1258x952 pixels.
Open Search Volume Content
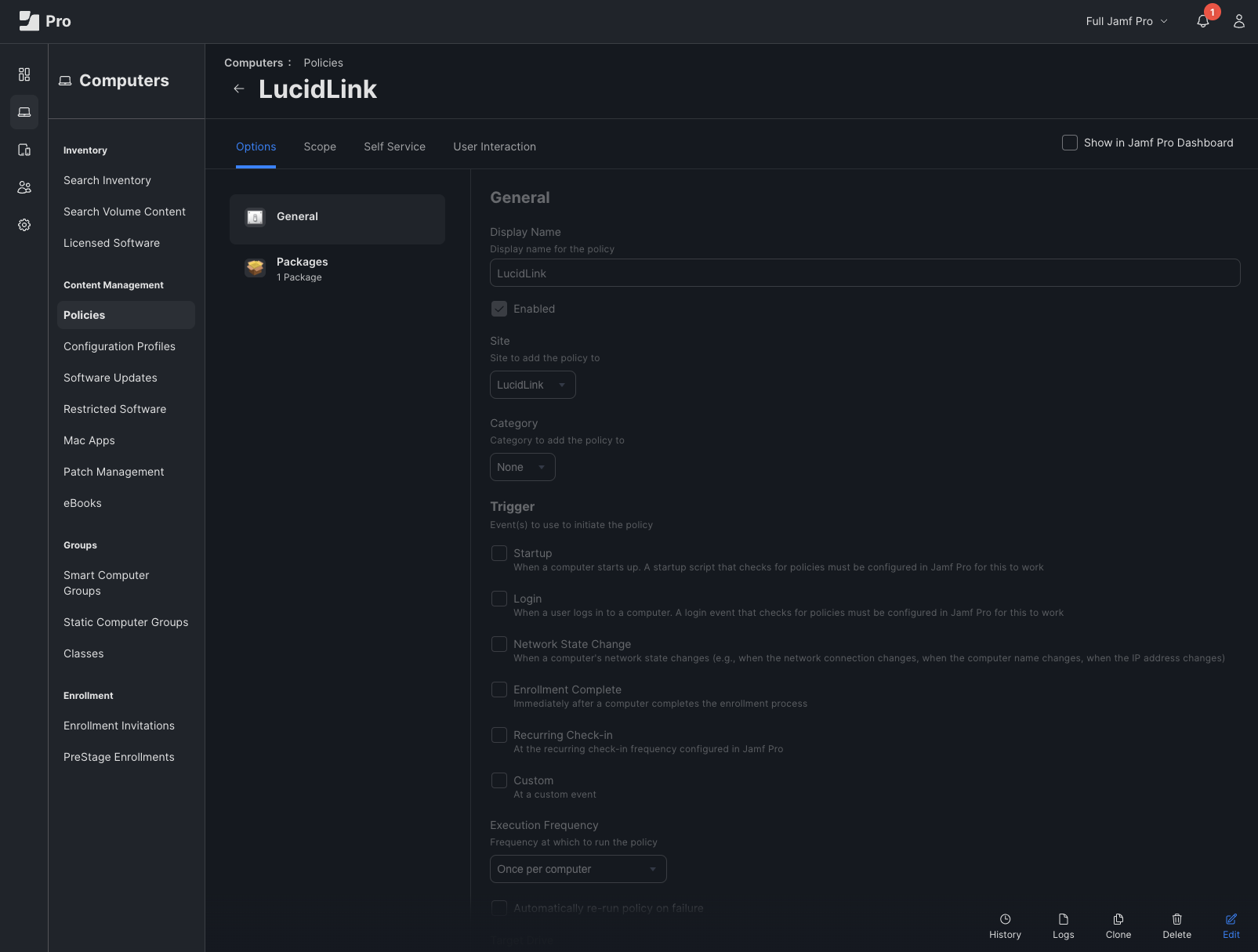click(125, 212)
